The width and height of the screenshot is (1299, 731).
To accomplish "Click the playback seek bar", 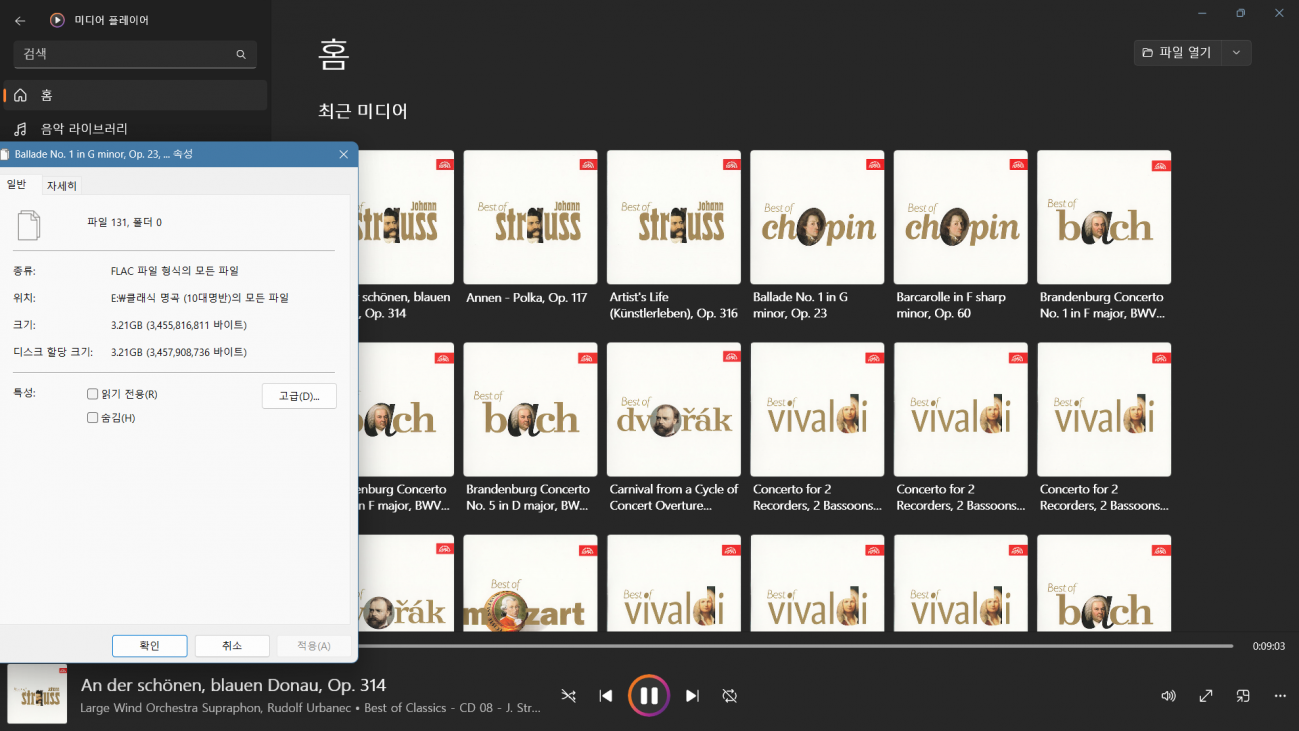I will pyautogui.click(x=795, y=646).
